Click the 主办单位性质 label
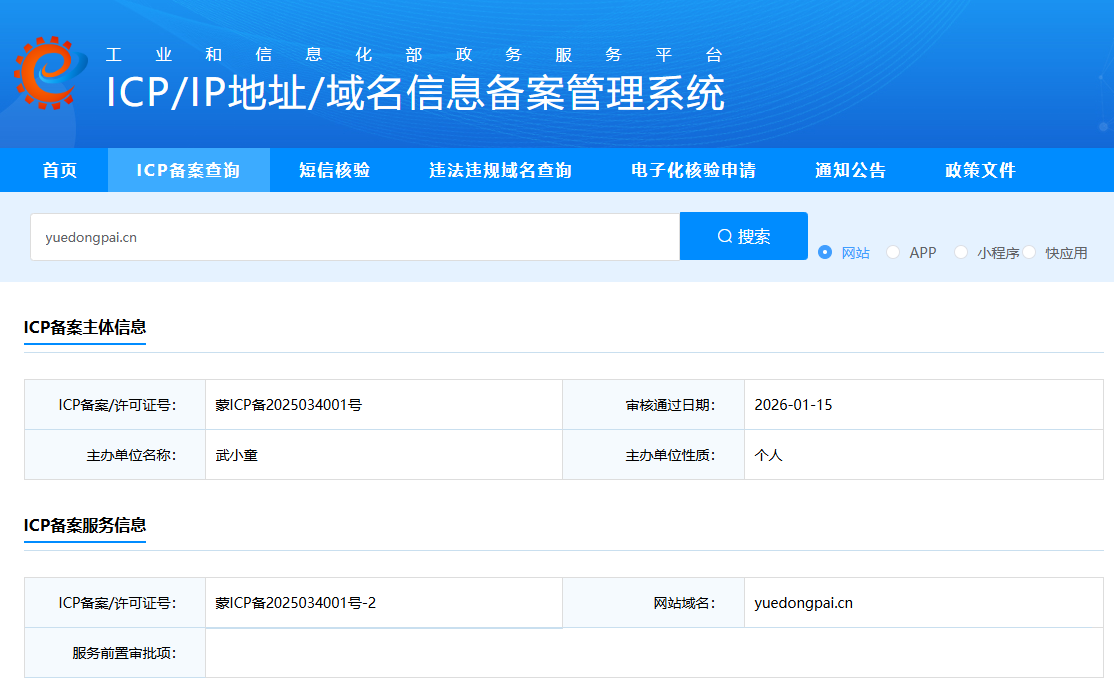The height and width of the screenshot is (698, 1114). pos(670,456)
